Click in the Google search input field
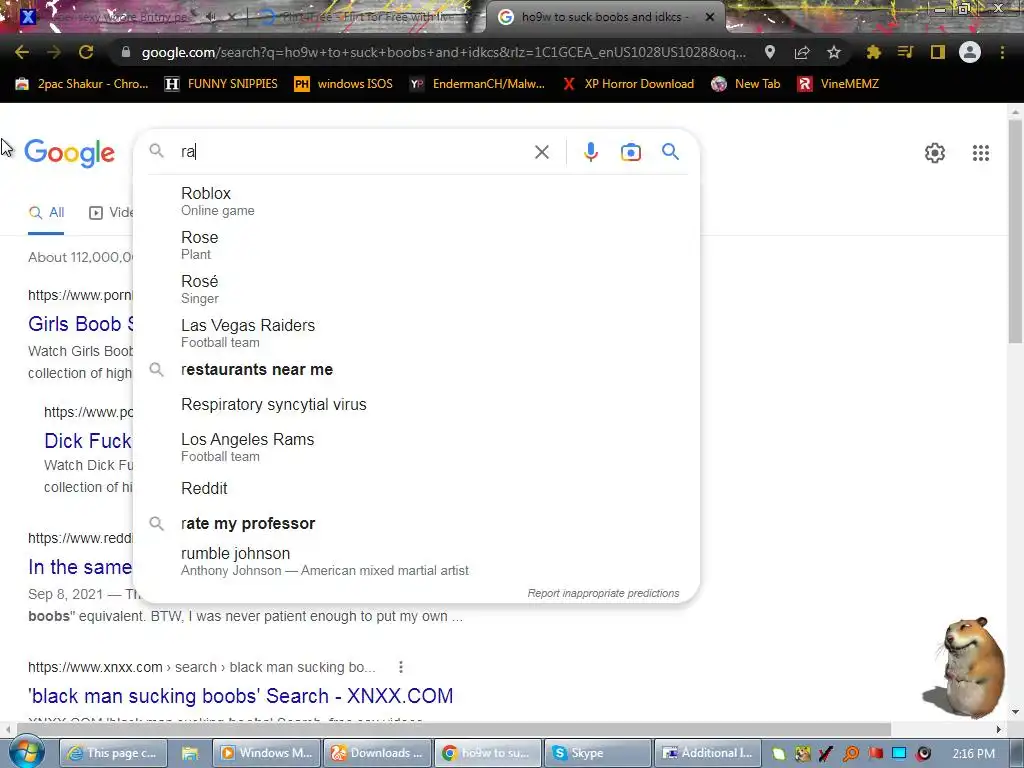 353,152
